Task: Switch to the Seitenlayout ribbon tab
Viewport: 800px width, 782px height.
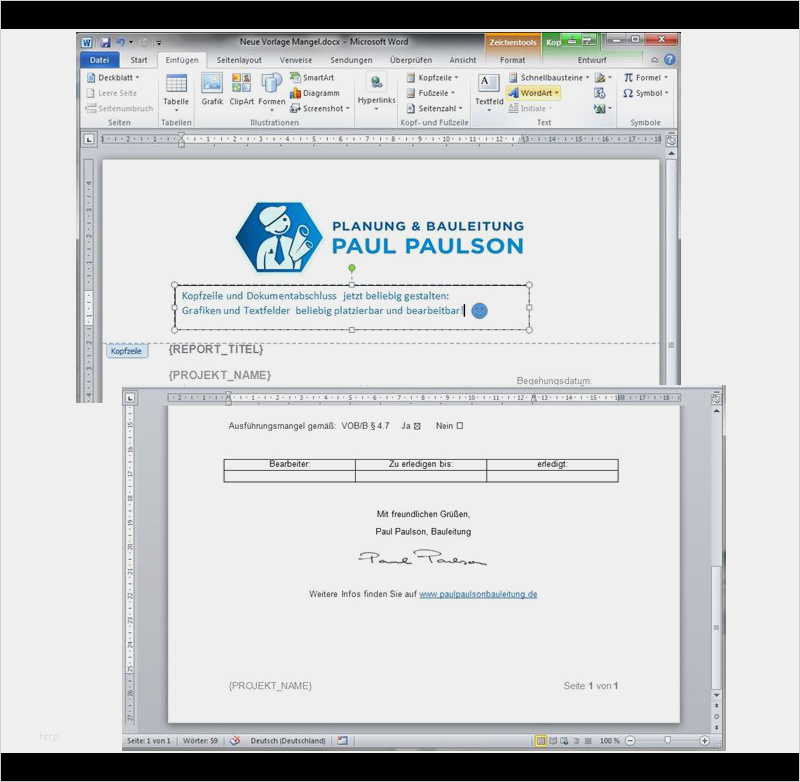Action: 239,60
